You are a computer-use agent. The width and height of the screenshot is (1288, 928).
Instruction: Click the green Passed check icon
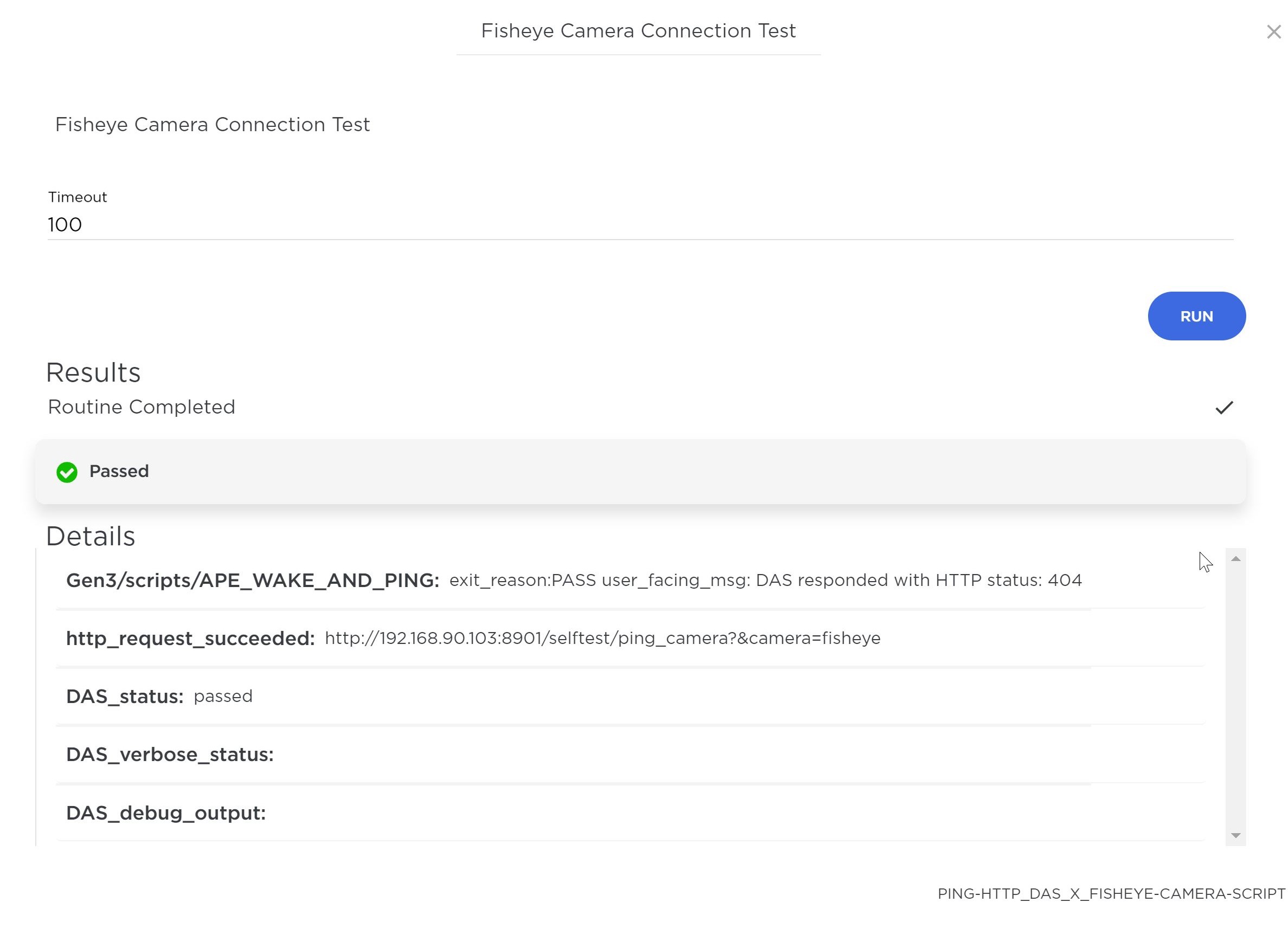(67, 472)
